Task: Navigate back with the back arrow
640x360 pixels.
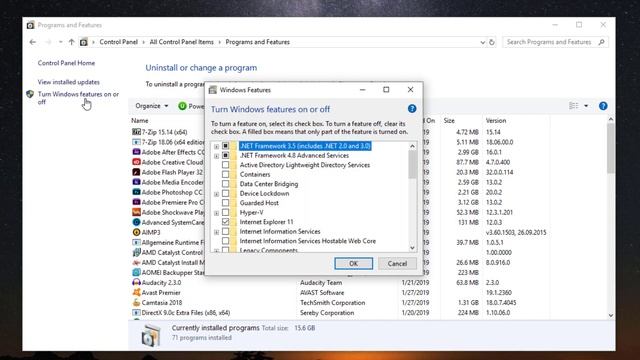Action: coord(33,42)
